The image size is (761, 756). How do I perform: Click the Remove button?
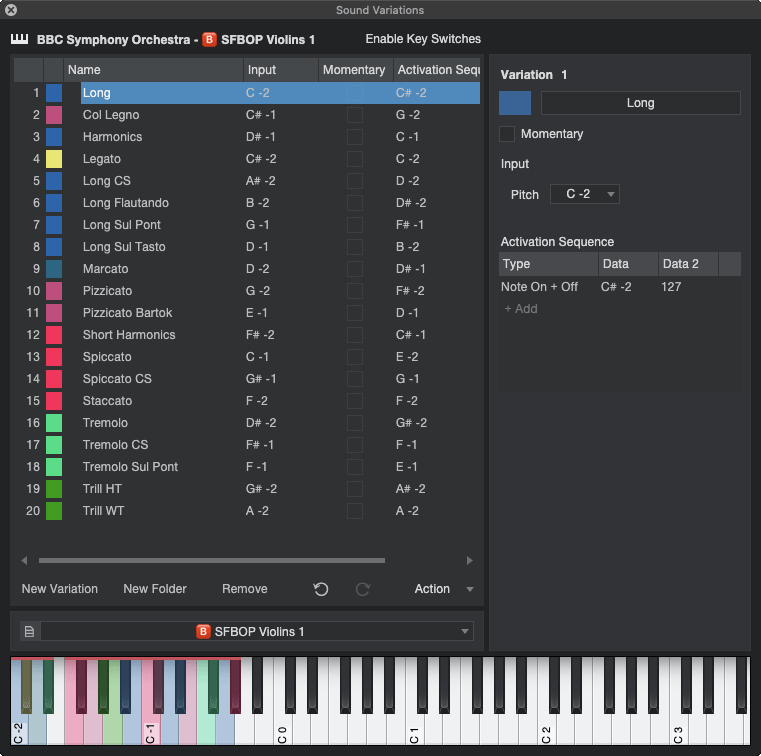(x=245, y=589)
